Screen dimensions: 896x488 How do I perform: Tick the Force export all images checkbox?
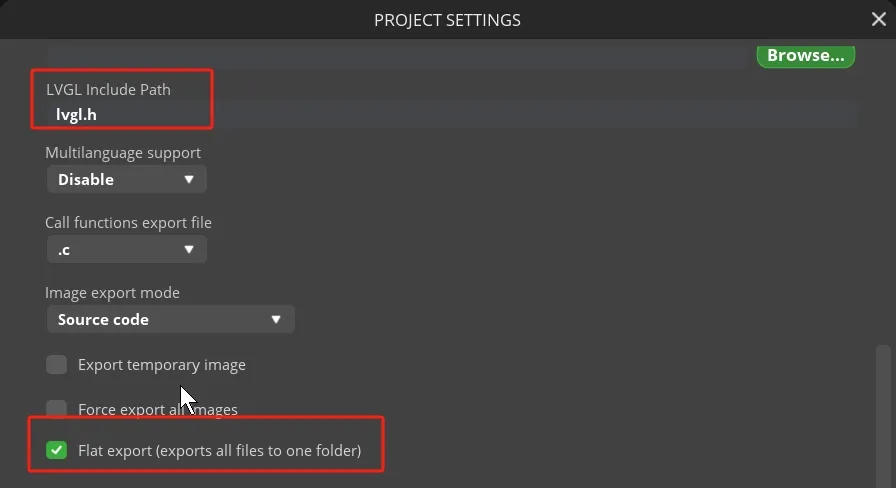point(57,409)
